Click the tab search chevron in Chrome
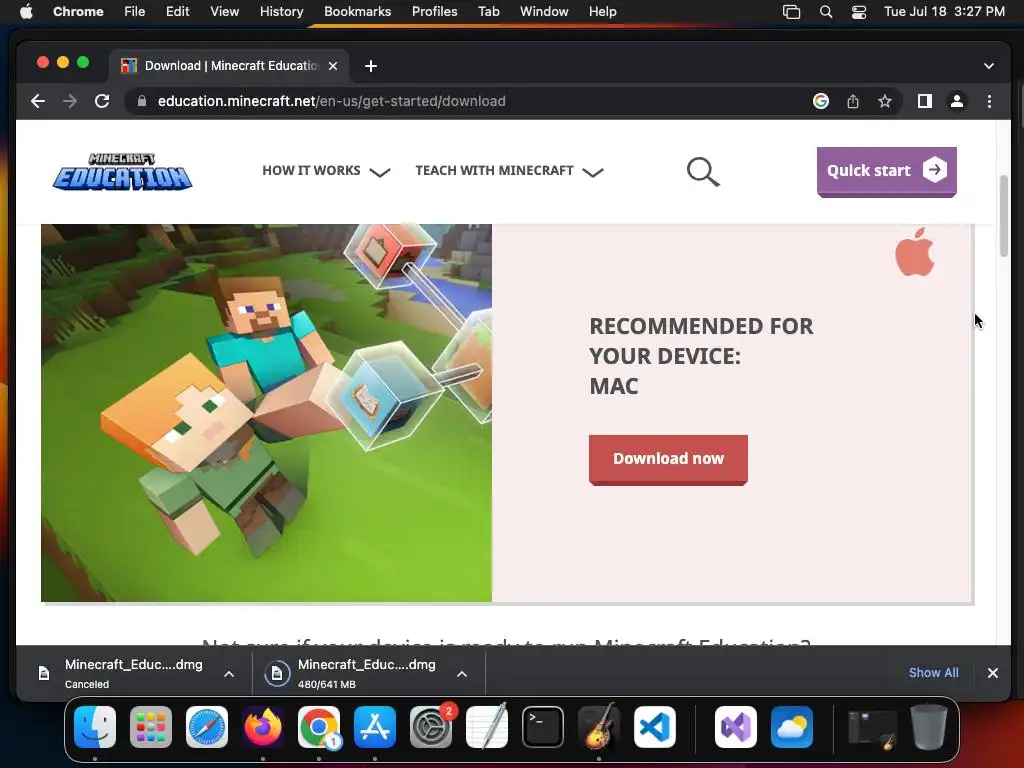The image size is (1024, 768). coord(989,66)
